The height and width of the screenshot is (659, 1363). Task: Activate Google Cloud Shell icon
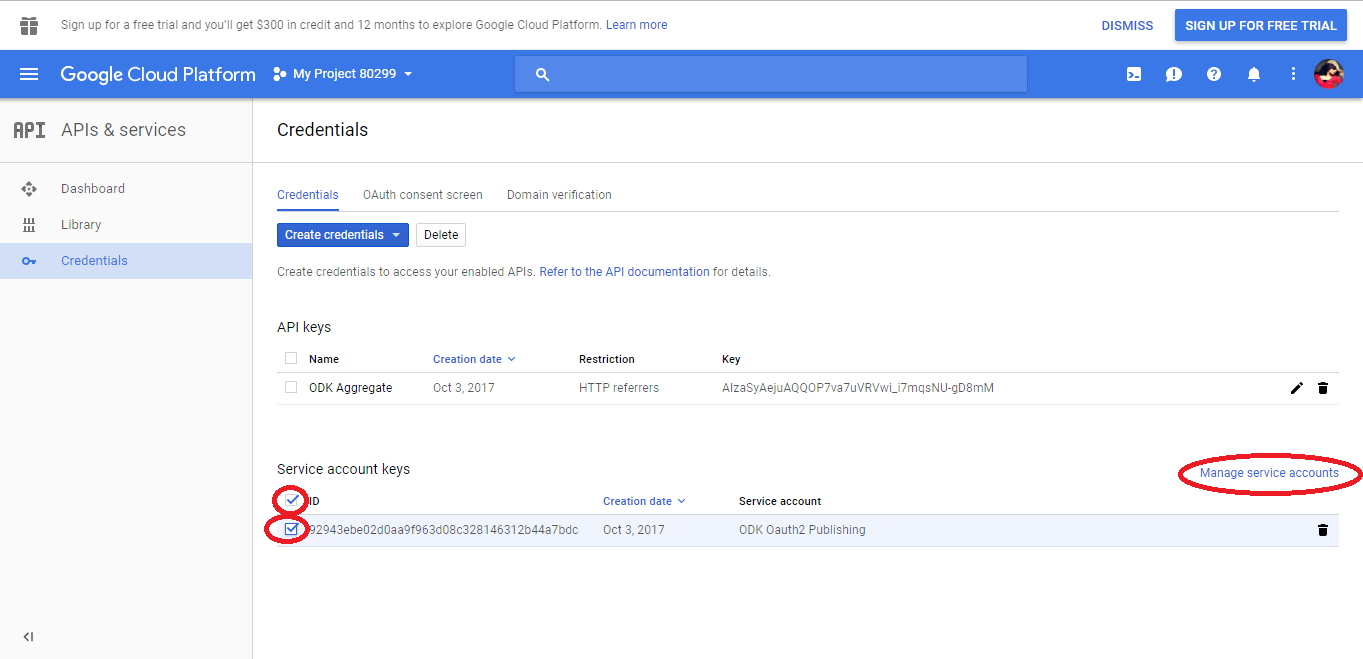point(1134,74)
